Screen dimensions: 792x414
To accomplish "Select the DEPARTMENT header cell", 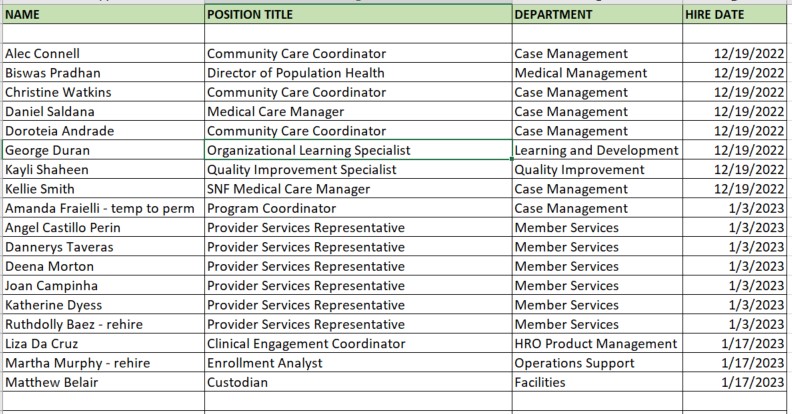I will tap(598, 14).
